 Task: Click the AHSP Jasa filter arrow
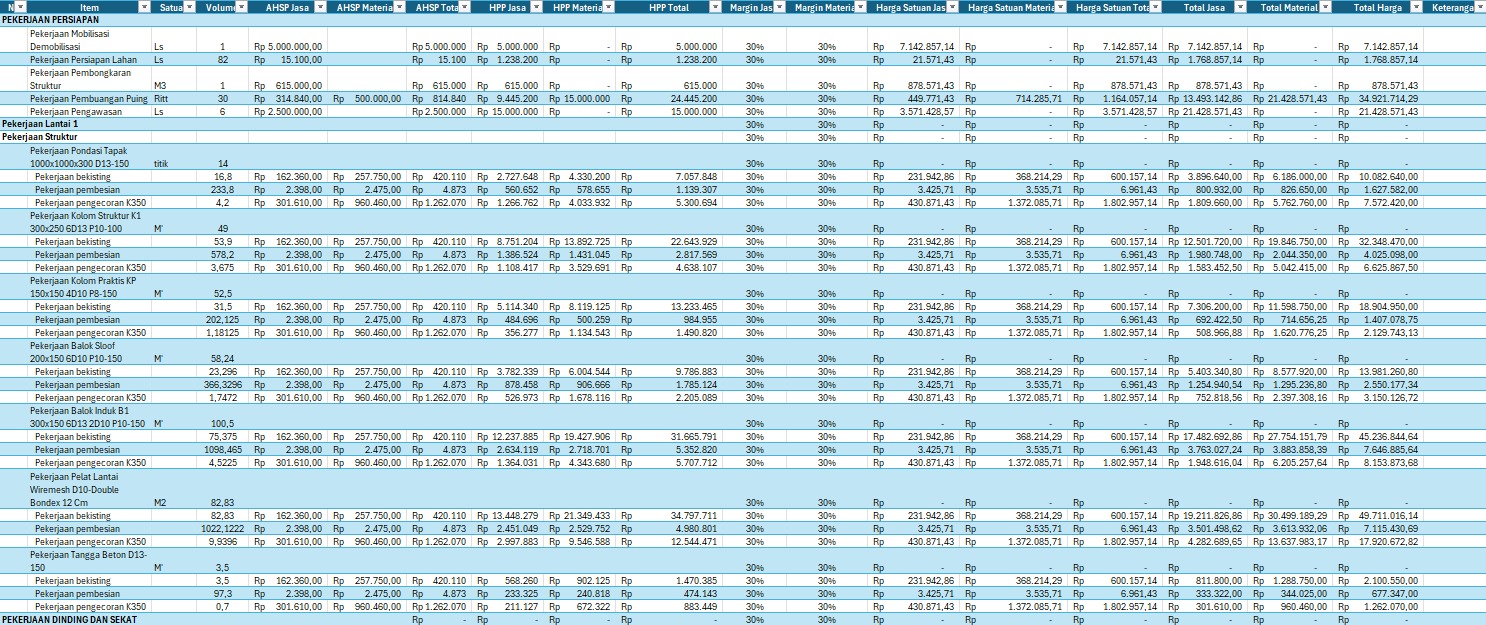[x=321, y=7]
